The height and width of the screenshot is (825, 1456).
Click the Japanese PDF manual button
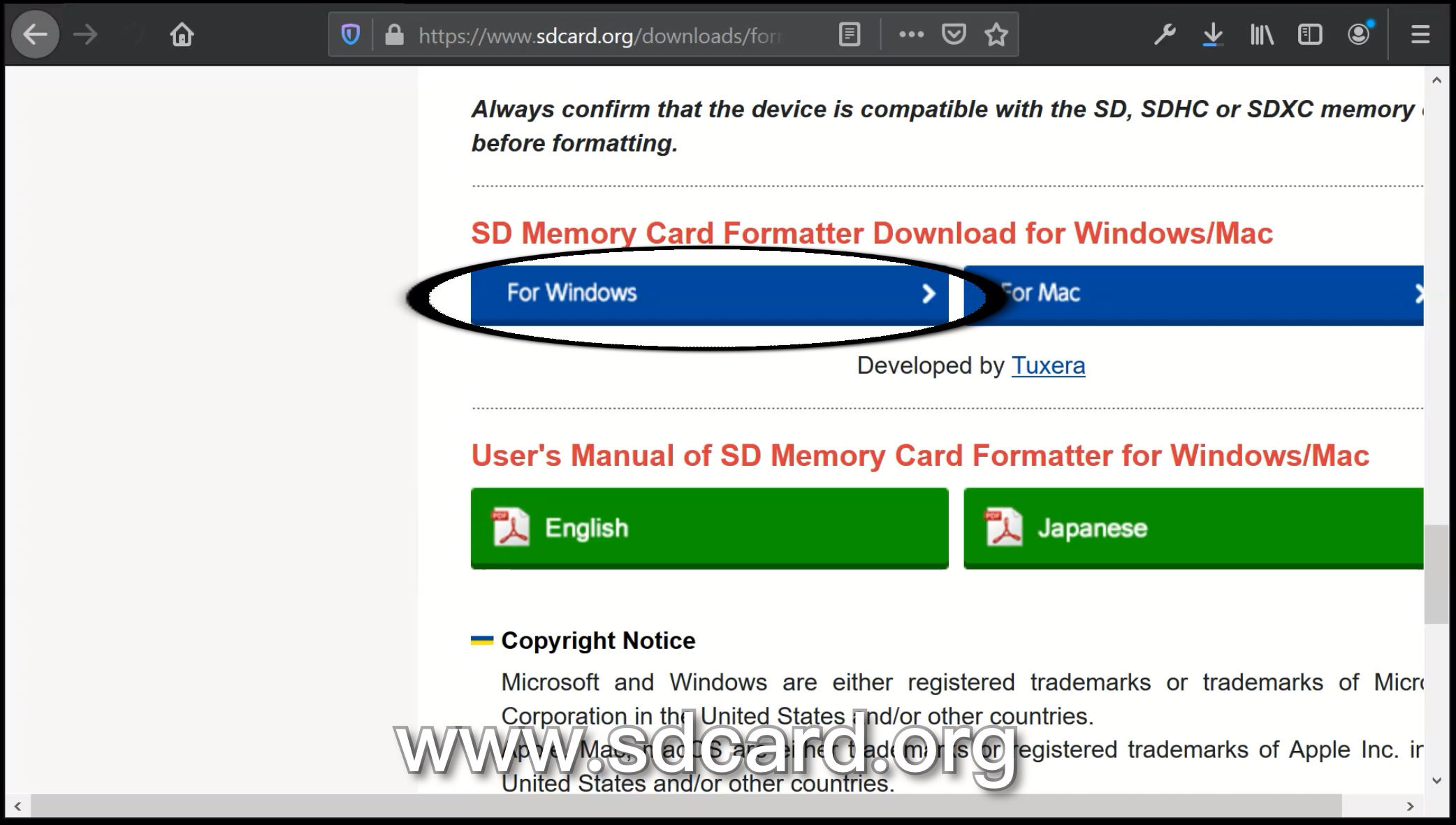(1194, 528)
